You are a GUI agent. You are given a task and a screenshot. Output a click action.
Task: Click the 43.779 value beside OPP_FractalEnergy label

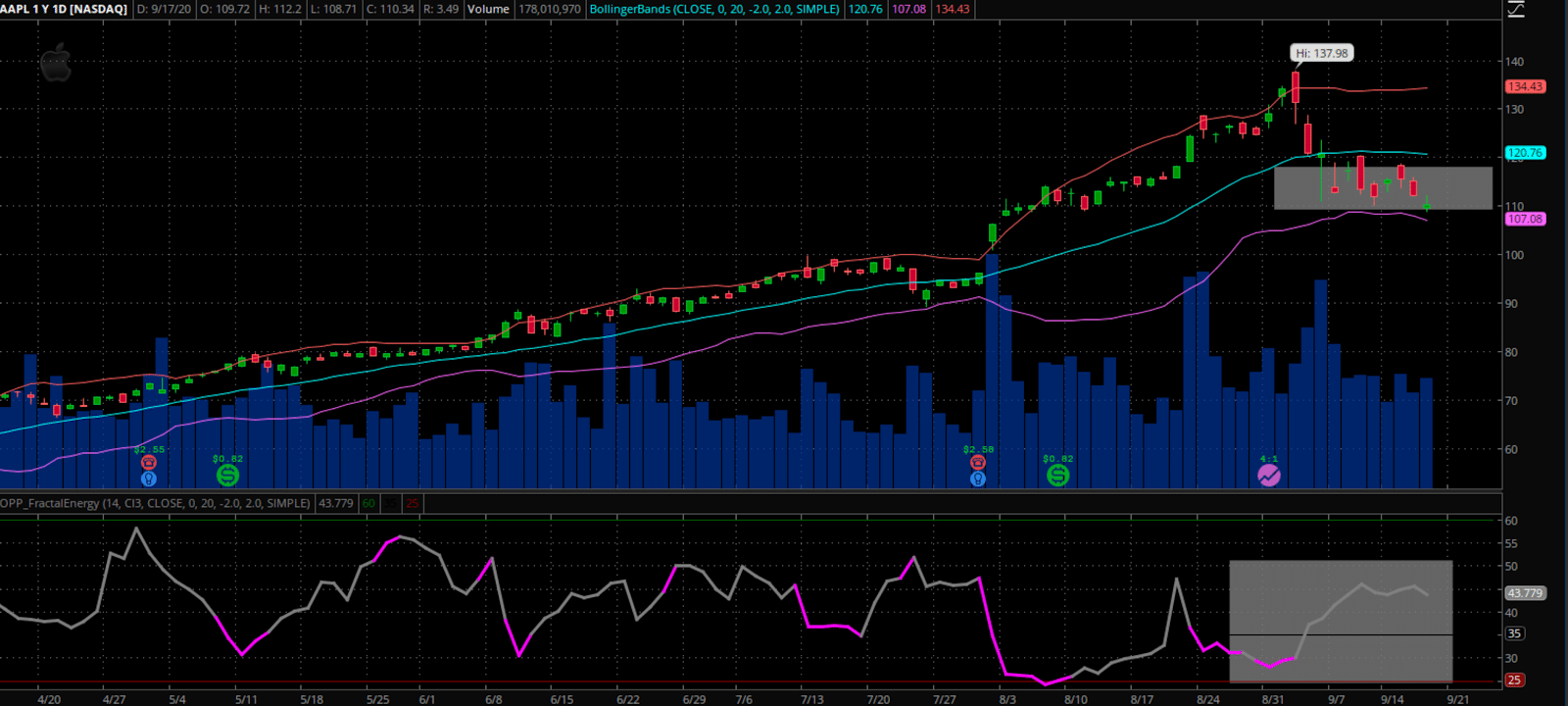[x=336, y=503]
